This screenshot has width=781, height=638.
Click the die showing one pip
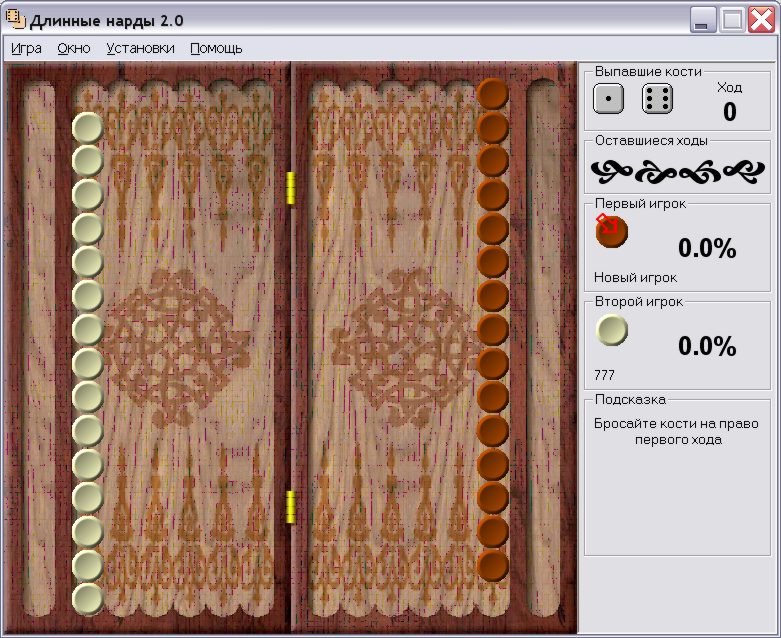click(x=608, y=99)
